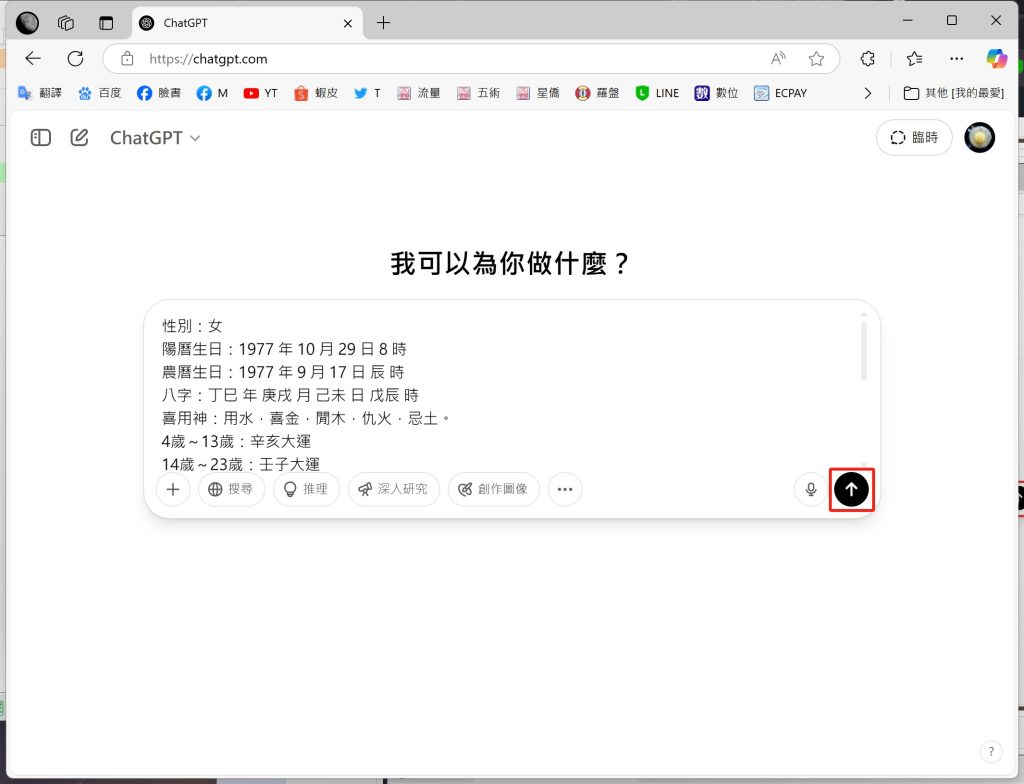Image resolution: width=1024 pixels, height=784 pixels.
Task: Start a new chat with pencil icon
Action: [x=80, y=138]
